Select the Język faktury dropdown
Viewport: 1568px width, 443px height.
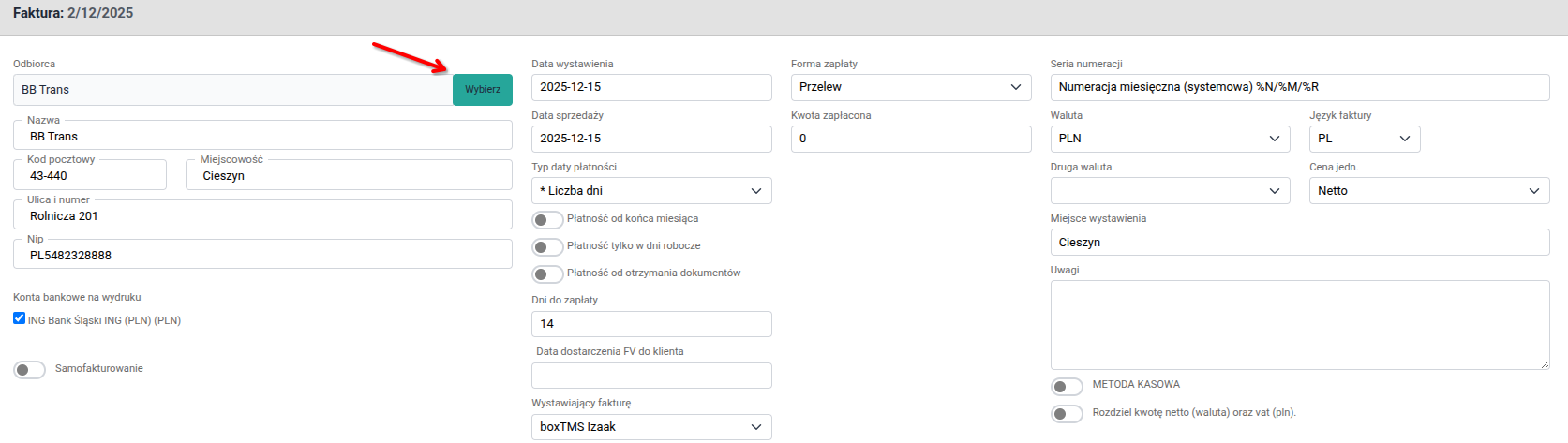(1364, 139)
